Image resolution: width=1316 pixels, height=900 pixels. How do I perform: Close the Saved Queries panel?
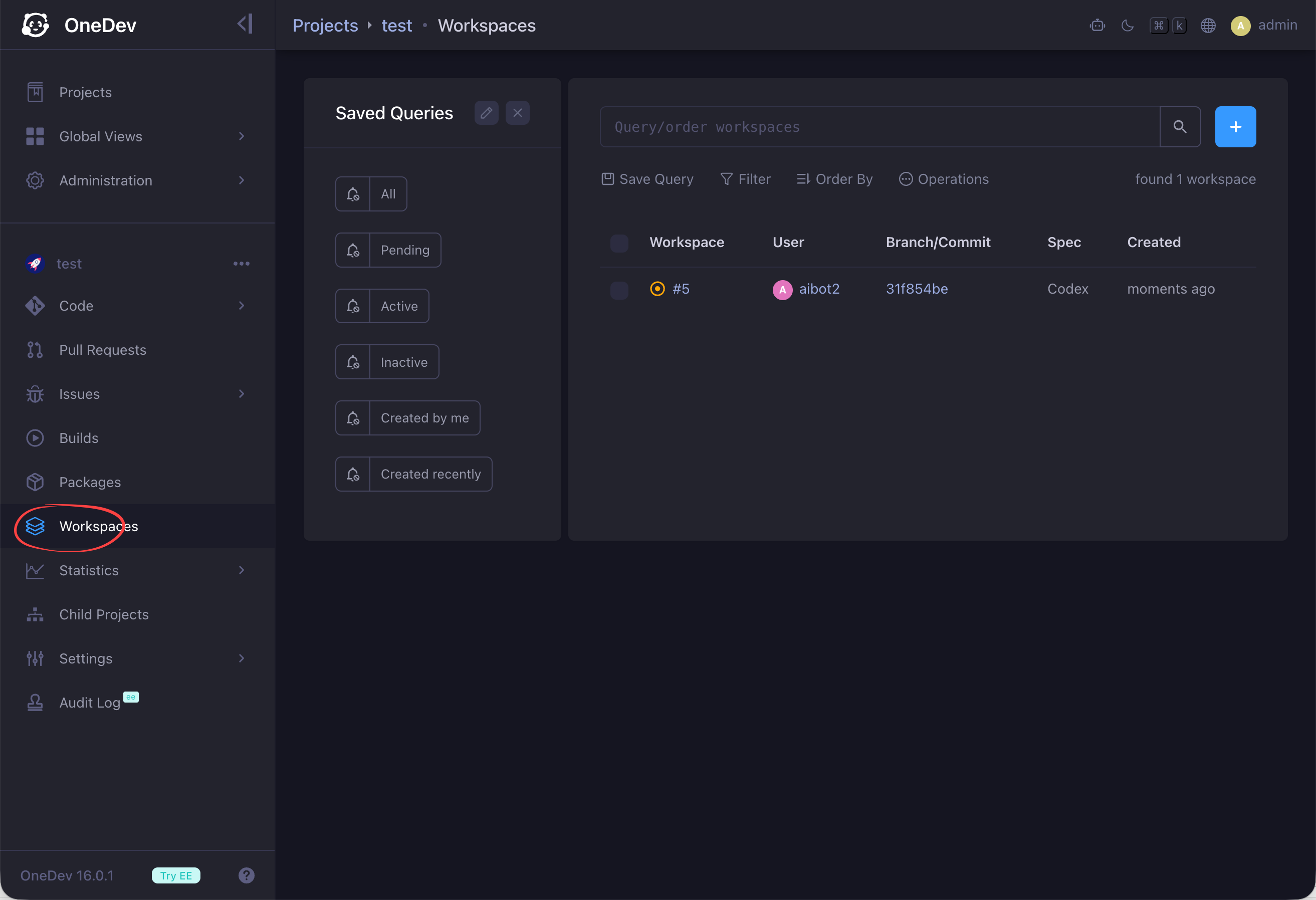(518, 113)
